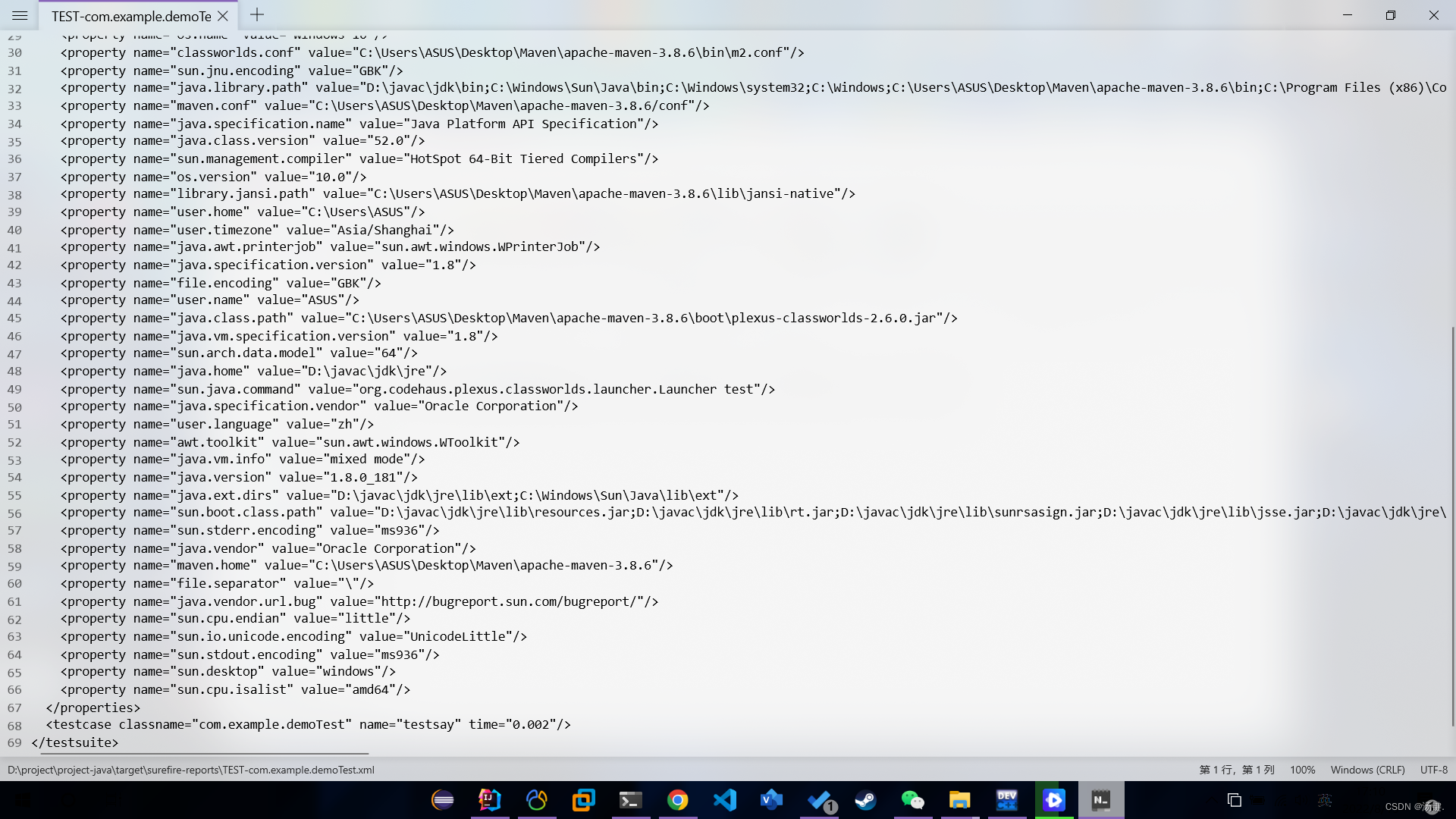This screenshot has height=819, width=1456.
Task: Click the sun.management.compiler property line
Action: (x=359, y=159)
